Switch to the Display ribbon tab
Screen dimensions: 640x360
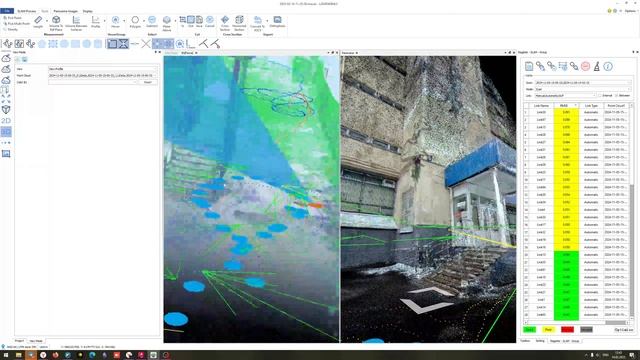(88, 11)
